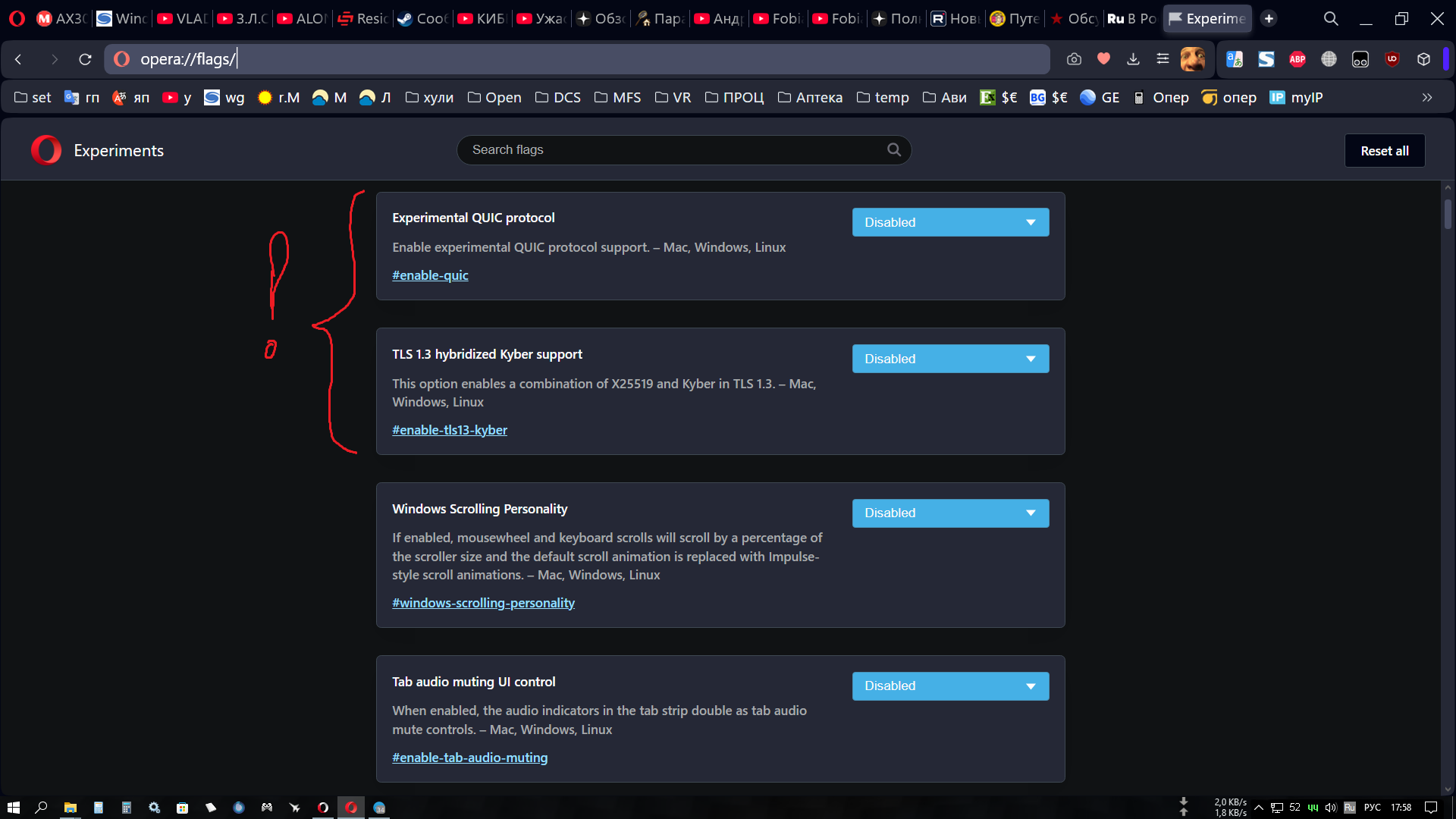Viewport: 1456px width, 819px height.
Task: Follow the #enable-tls13-kyber link
Action: click(x=450, y=430)
